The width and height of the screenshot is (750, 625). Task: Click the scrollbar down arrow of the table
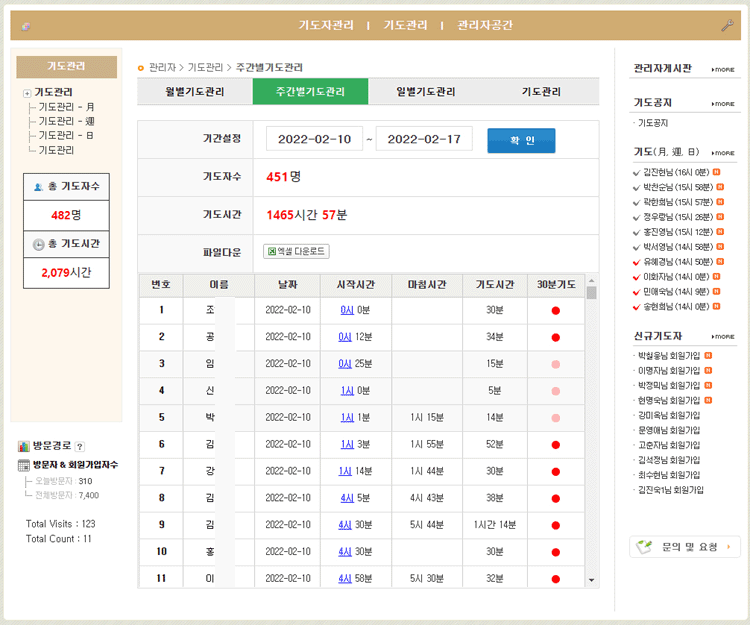(592, 580)
